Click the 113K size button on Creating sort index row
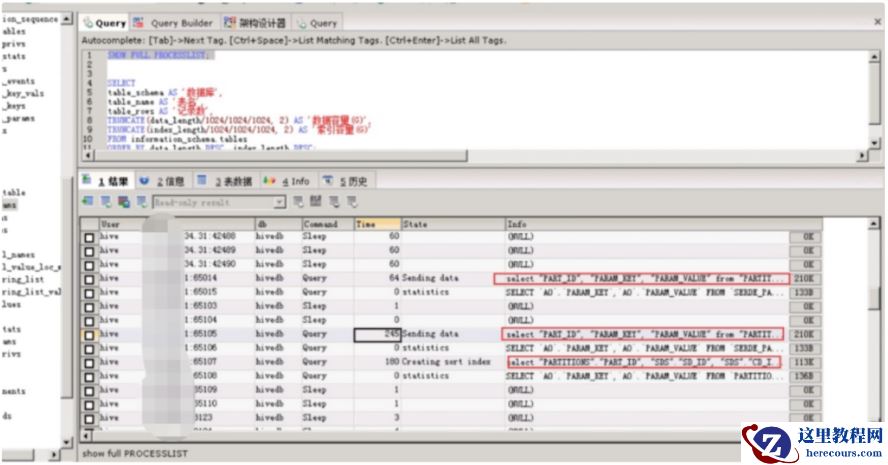 click(x=804, y=362)
